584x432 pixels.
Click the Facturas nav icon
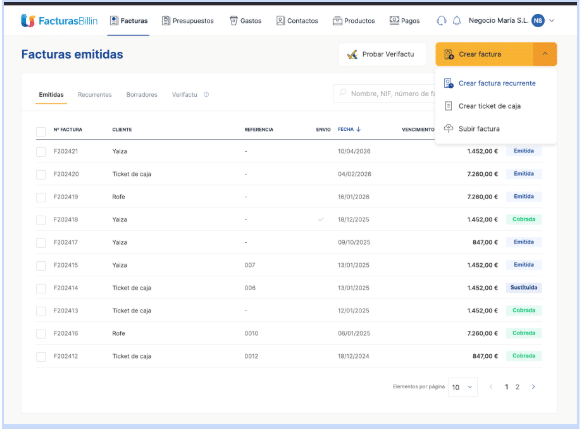coord(114,20)
